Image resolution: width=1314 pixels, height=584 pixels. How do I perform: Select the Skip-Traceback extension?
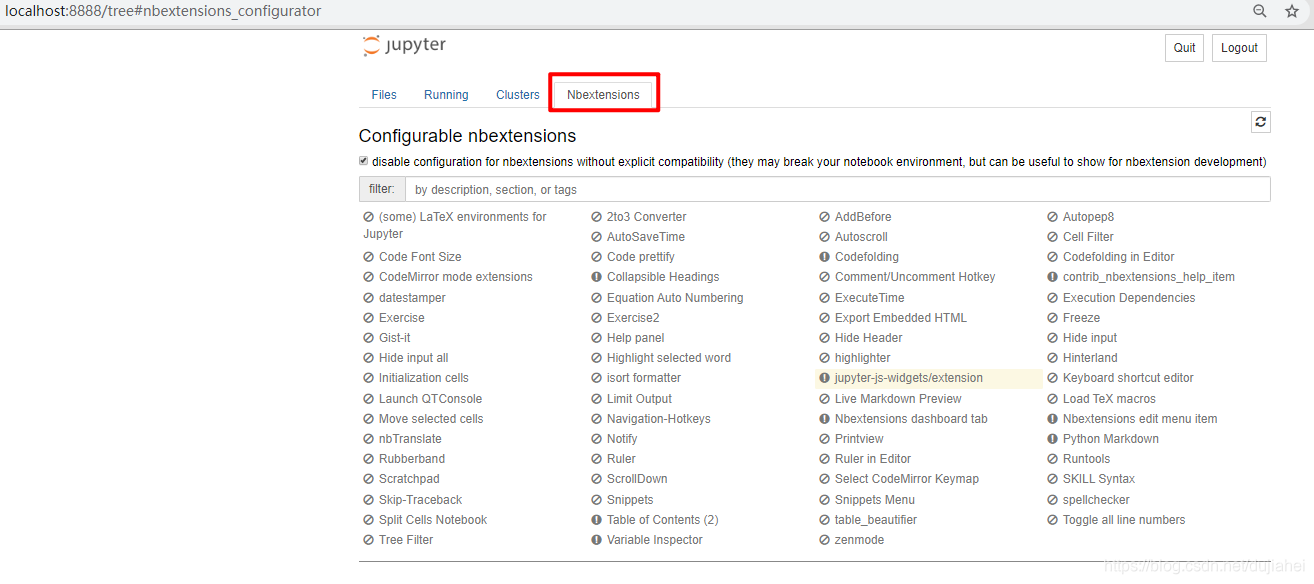pyautogui.click(x=420, y=500)
